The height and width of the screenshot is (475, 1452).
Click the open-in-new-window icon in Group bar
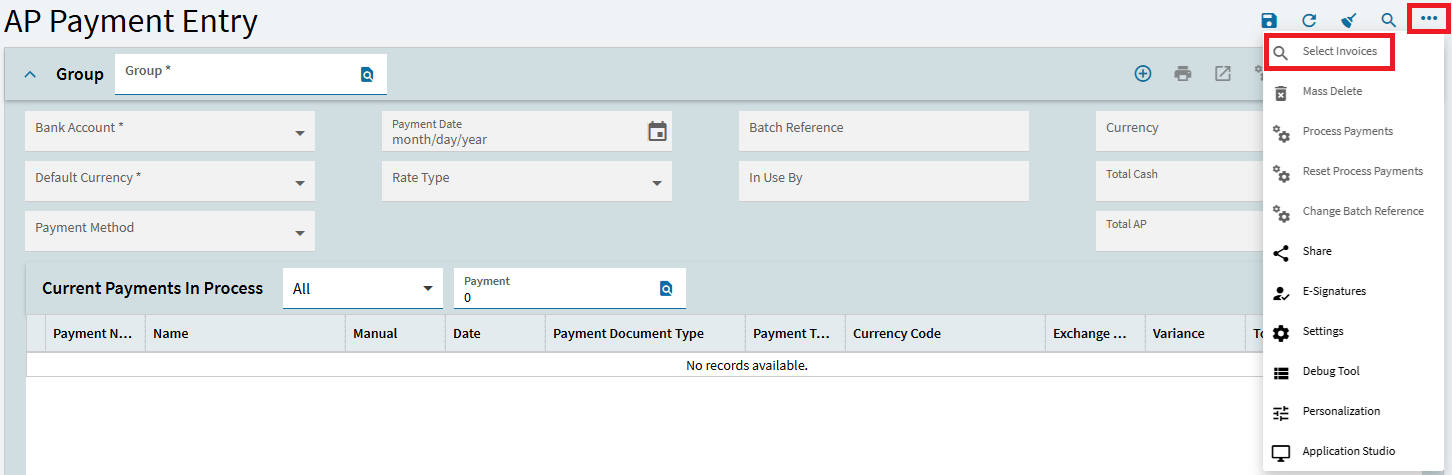pos(1223,73)
